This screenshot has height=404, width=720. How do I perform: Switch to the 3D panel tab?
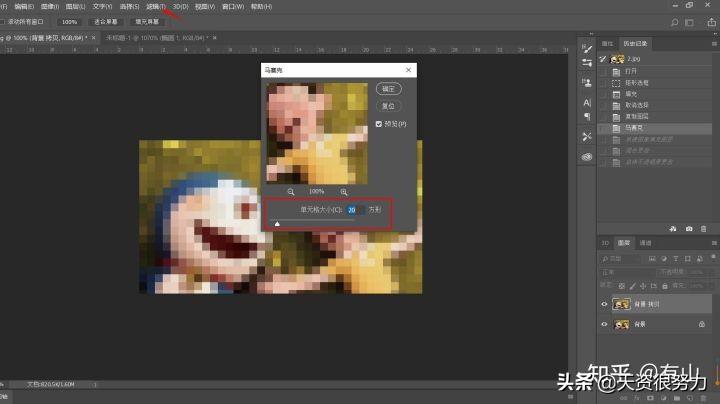[x=605, y=243]
